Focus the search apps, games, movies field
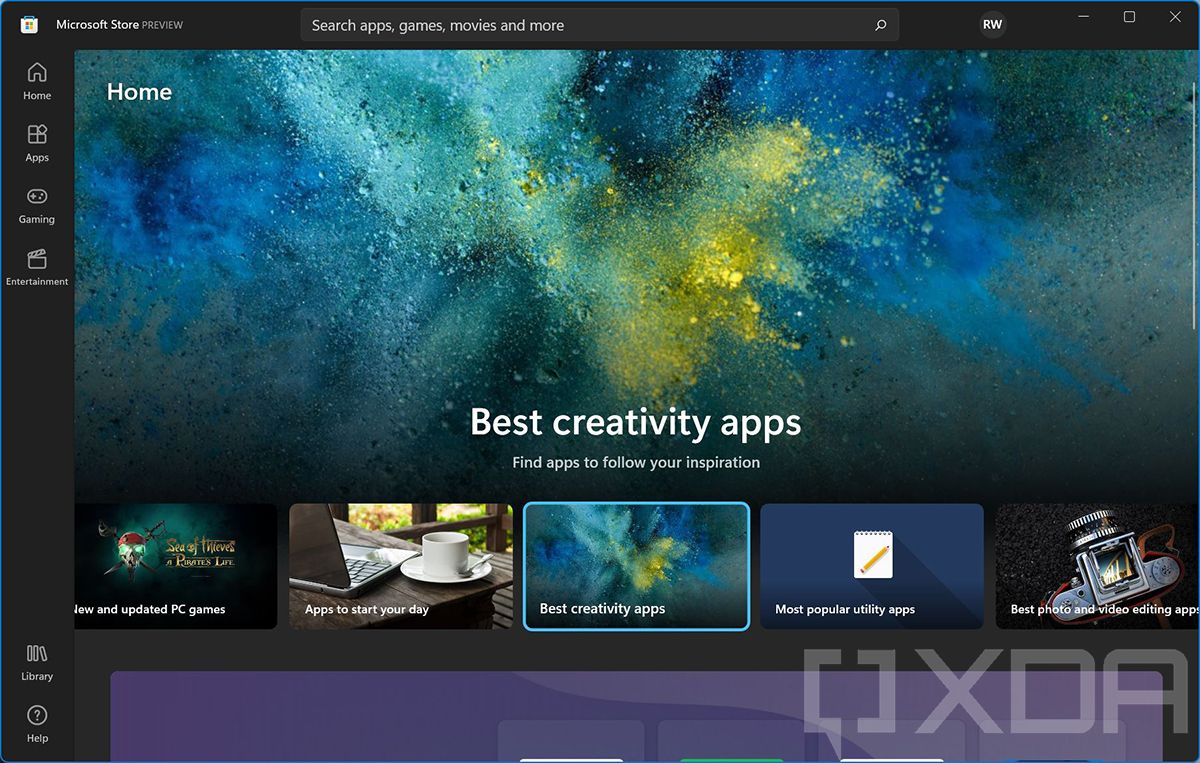The width and height of the screenshot is (1200, 763). (x=599, y=25)
